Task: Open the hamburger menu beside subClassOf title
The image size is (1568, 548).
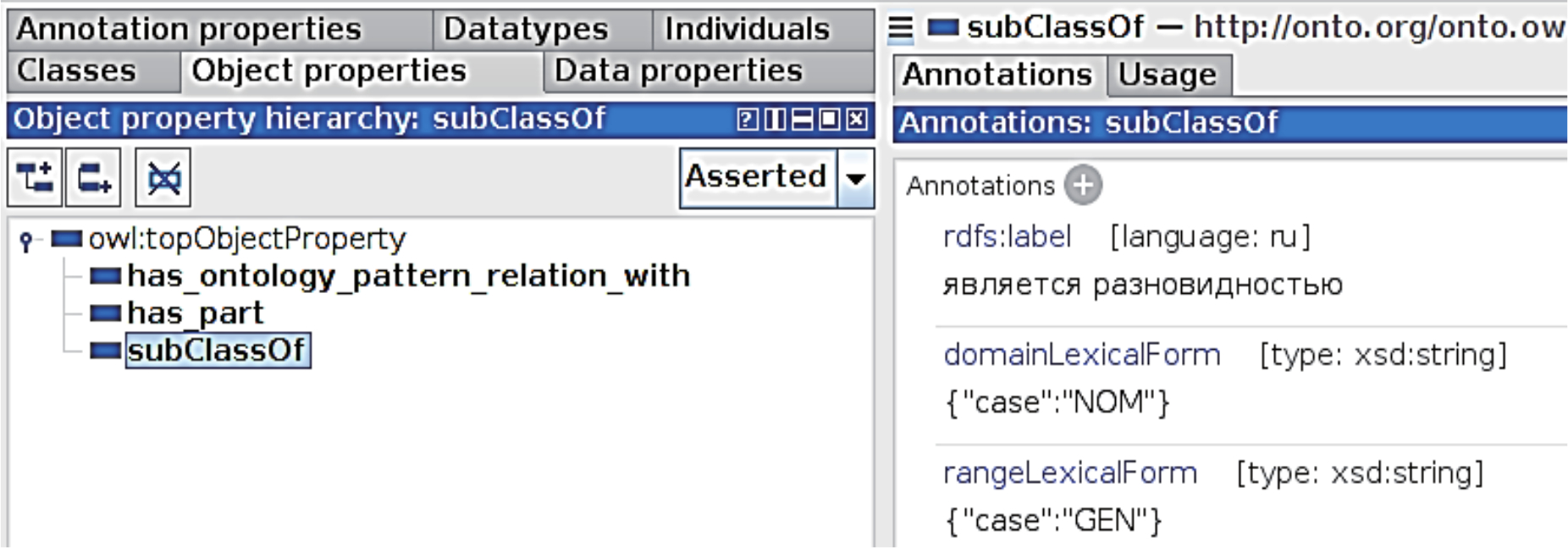Action: tap(901, 29)
